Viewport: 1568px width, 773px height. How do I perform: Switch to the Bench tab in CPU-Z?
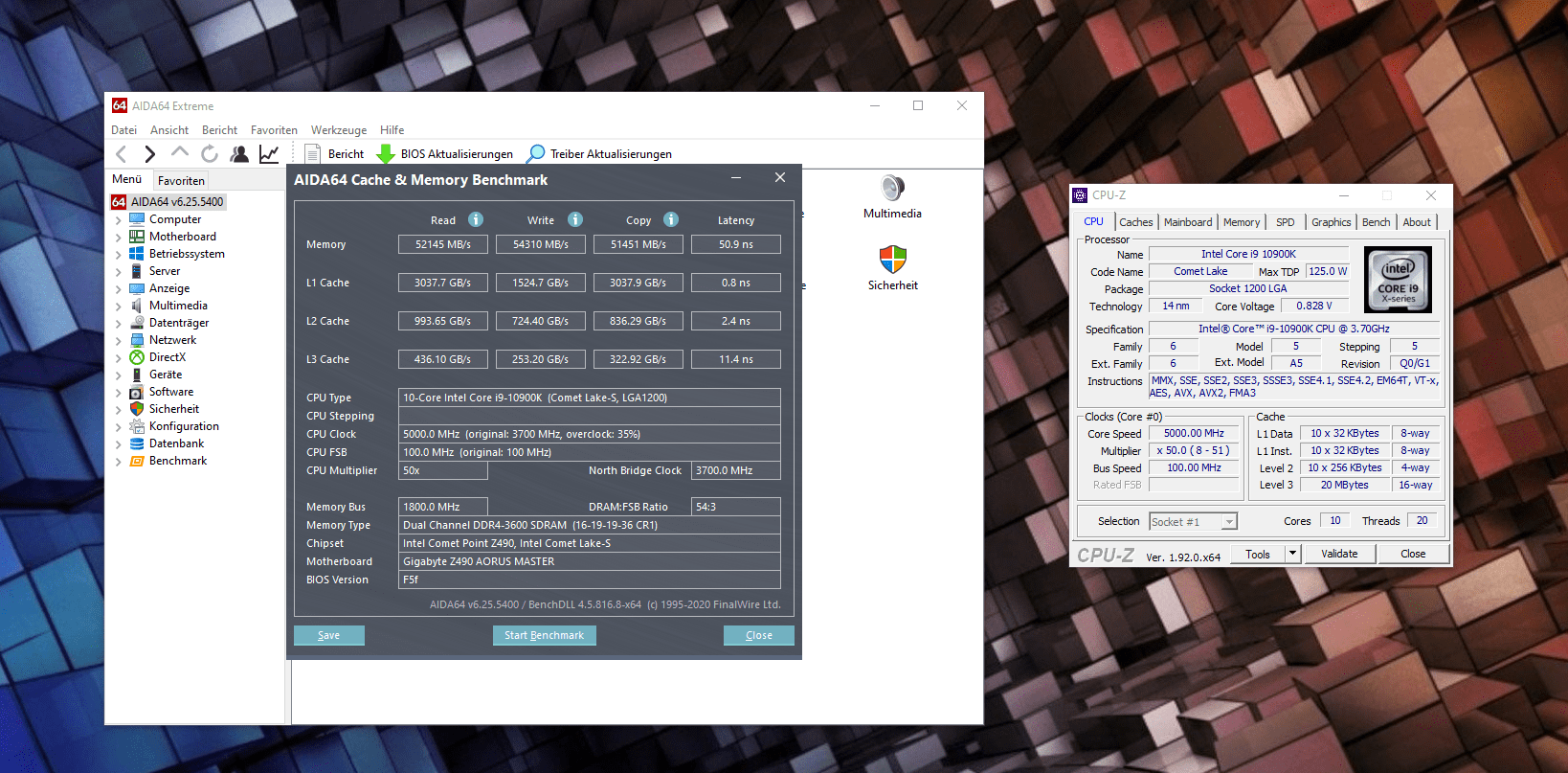point(1377,222)
